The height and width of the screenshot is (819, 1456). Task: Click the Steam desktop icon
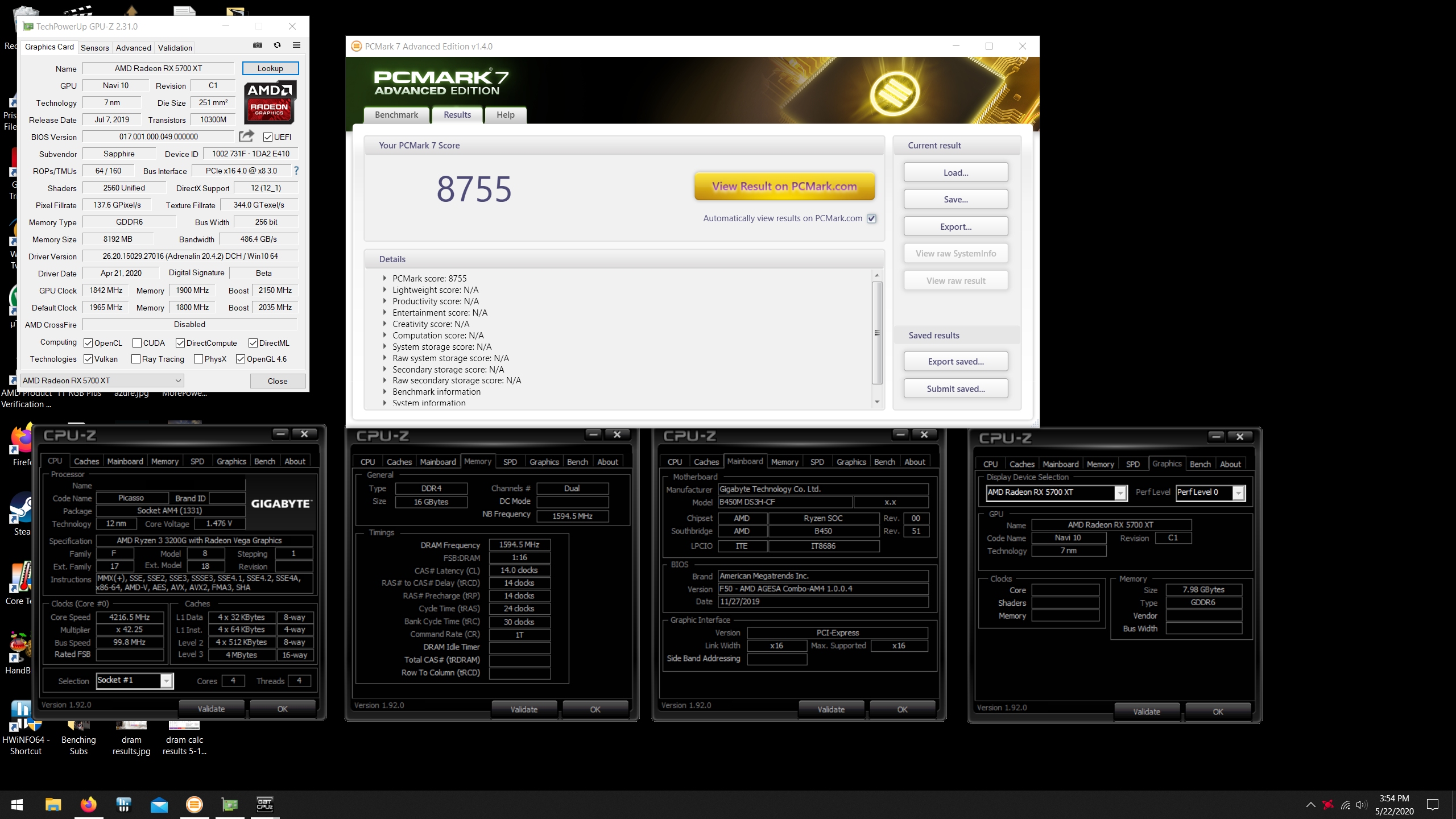coord(22,514)
